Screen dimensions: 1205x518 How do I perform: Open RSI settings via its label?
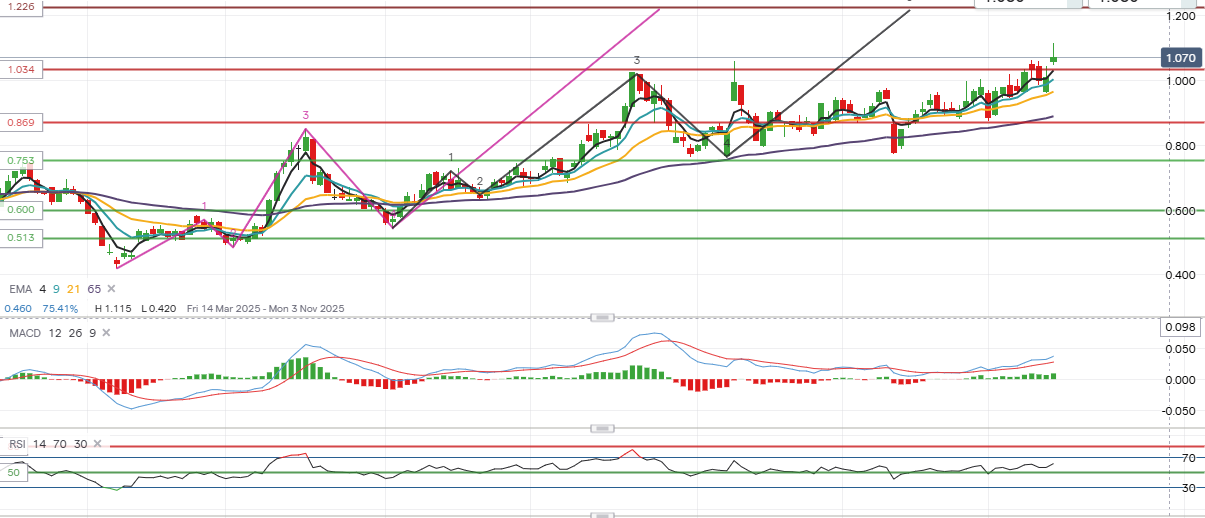pos(17,444)
